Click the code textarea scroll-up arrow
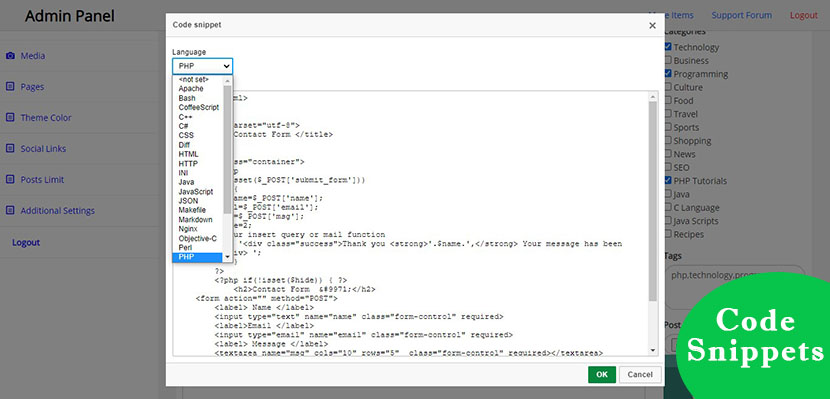Screen dimensions: 830x399 tap(653, 97)
